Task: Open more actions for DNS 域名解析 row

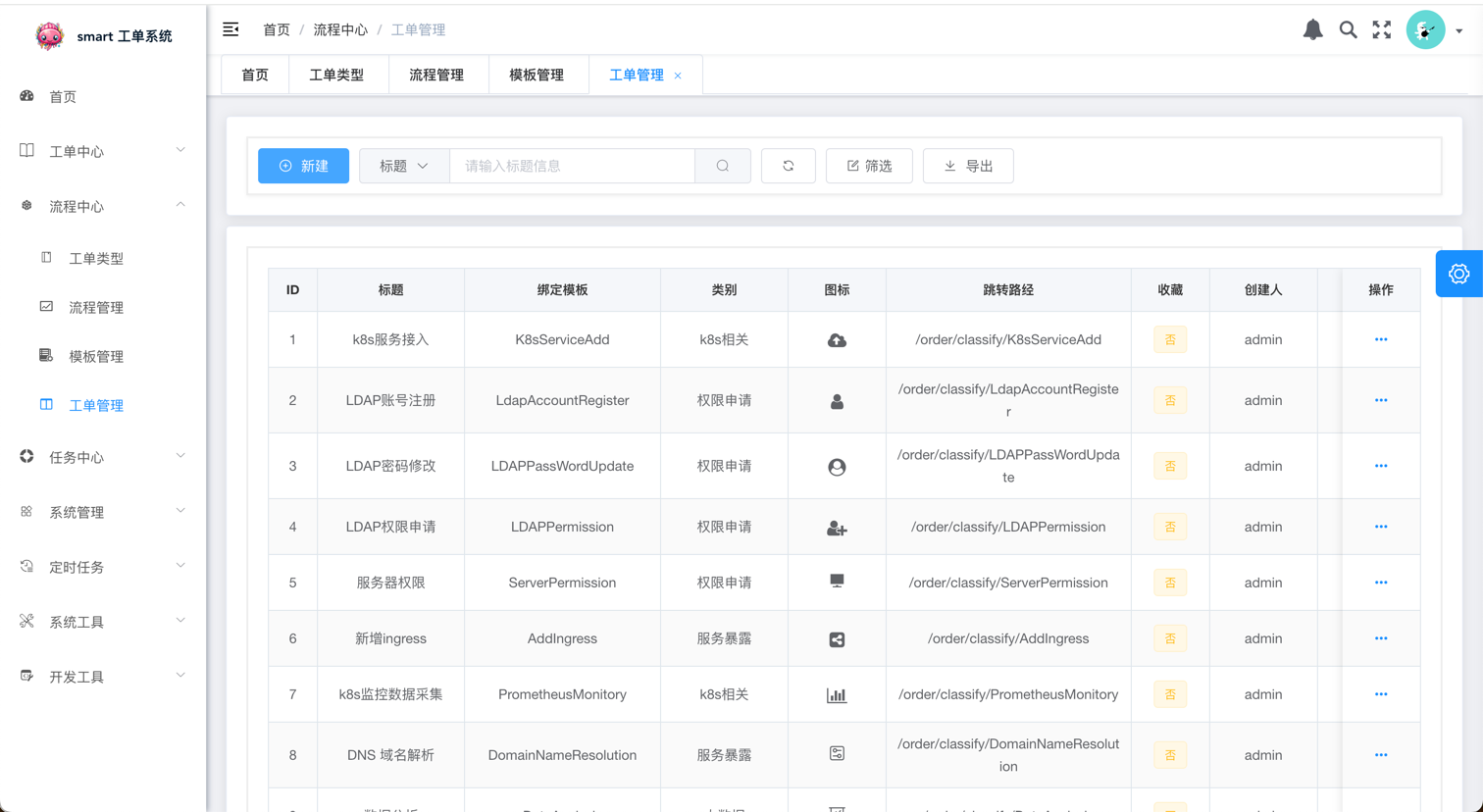Action: (x=1381, y=755)
